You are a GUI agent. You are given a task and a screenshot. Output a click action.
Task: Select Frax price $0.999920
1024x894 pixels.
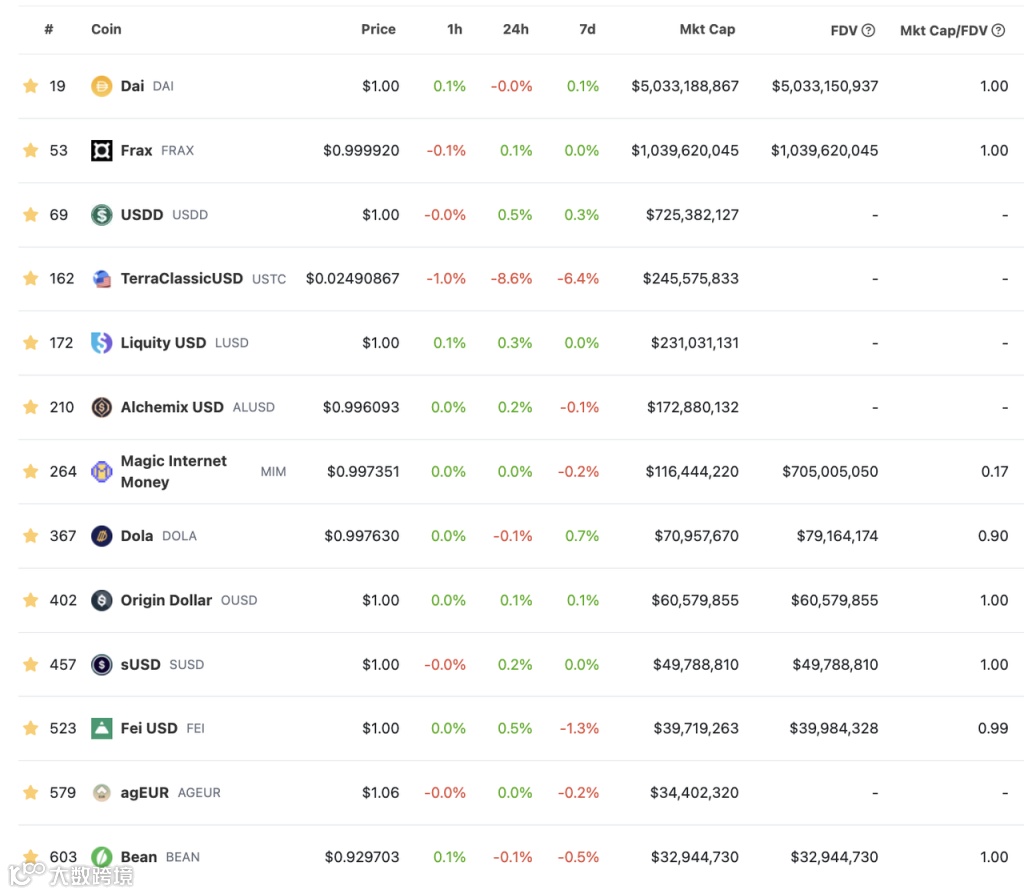[361, 151]
